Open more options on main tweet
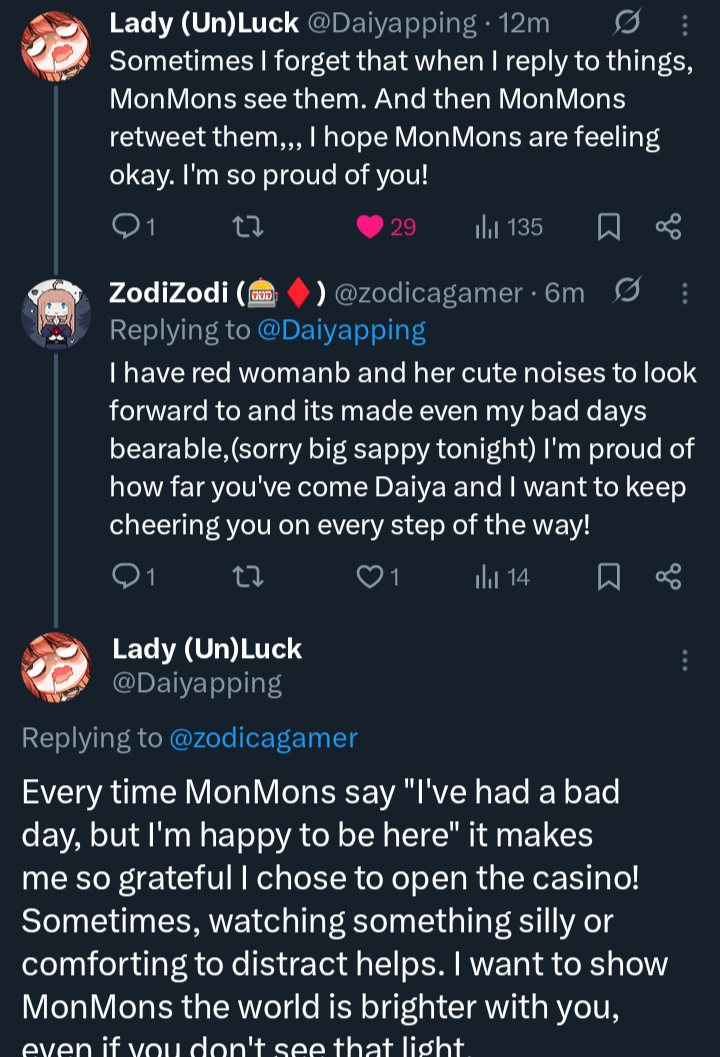Image resolution: width=720 pixels, height=1057 pixels. click(x=684, y=660)
